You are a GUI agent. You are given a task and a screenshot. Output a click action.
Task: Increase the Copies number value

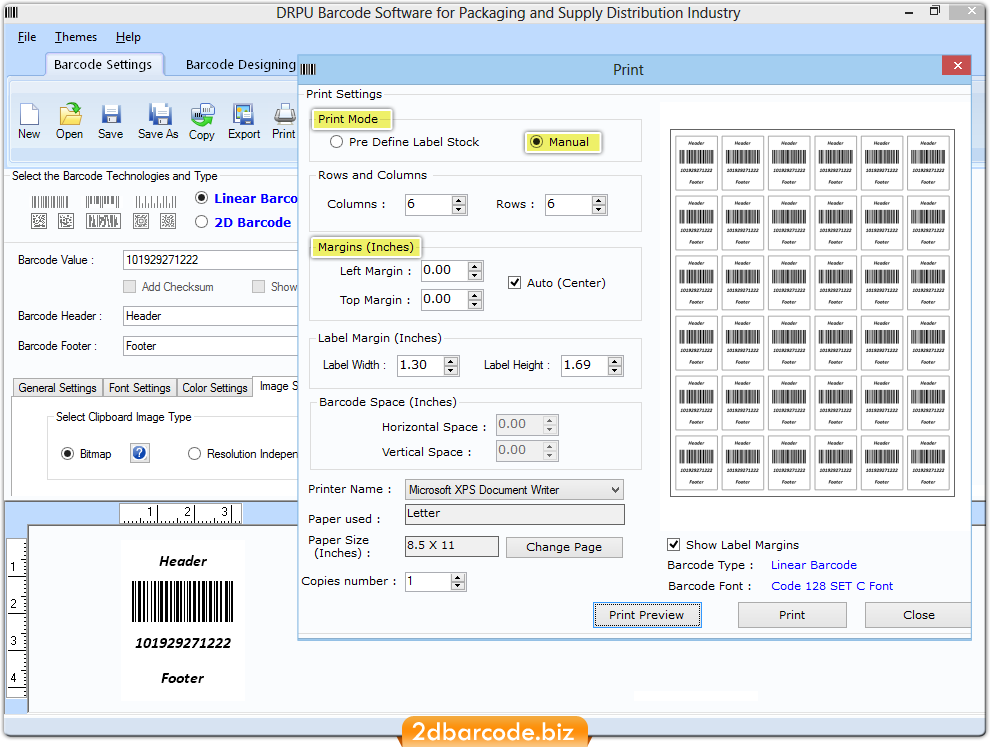pos(458,577)
